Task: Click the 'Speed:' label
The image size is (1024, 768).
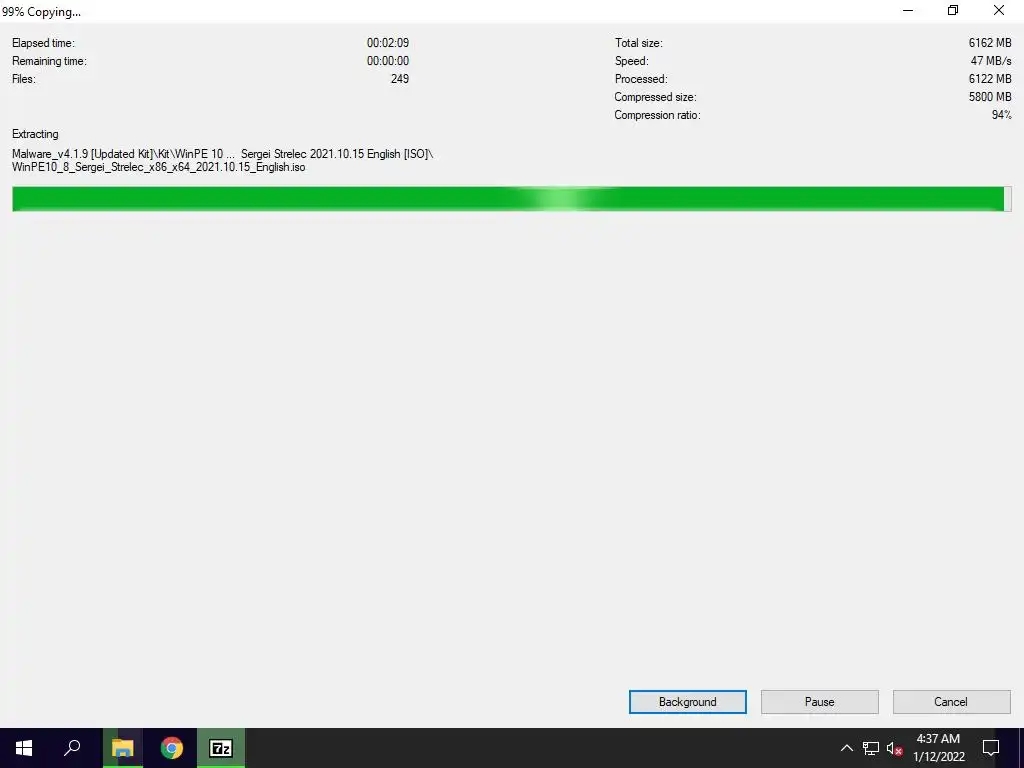Action: click(x=632, y=61)
